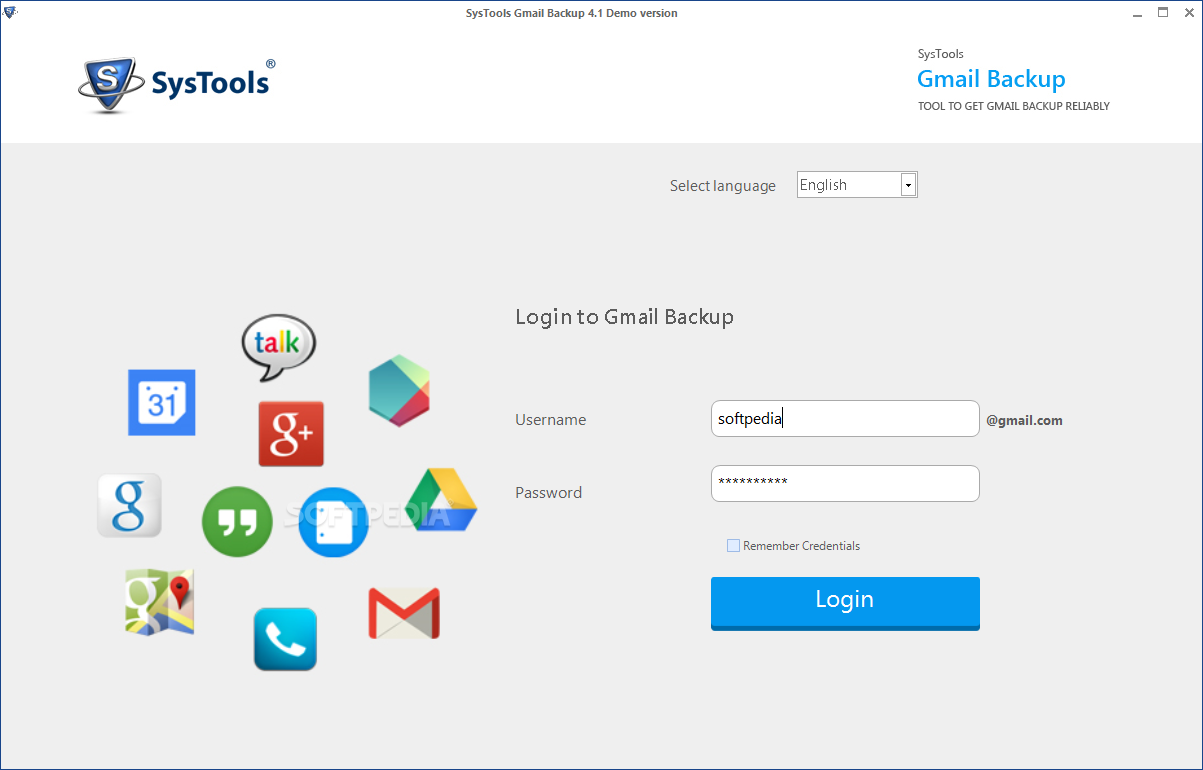The width and height of the screenshot is (1203, 770).
Task: Click the blue Login button
Action: coord(845,602)
